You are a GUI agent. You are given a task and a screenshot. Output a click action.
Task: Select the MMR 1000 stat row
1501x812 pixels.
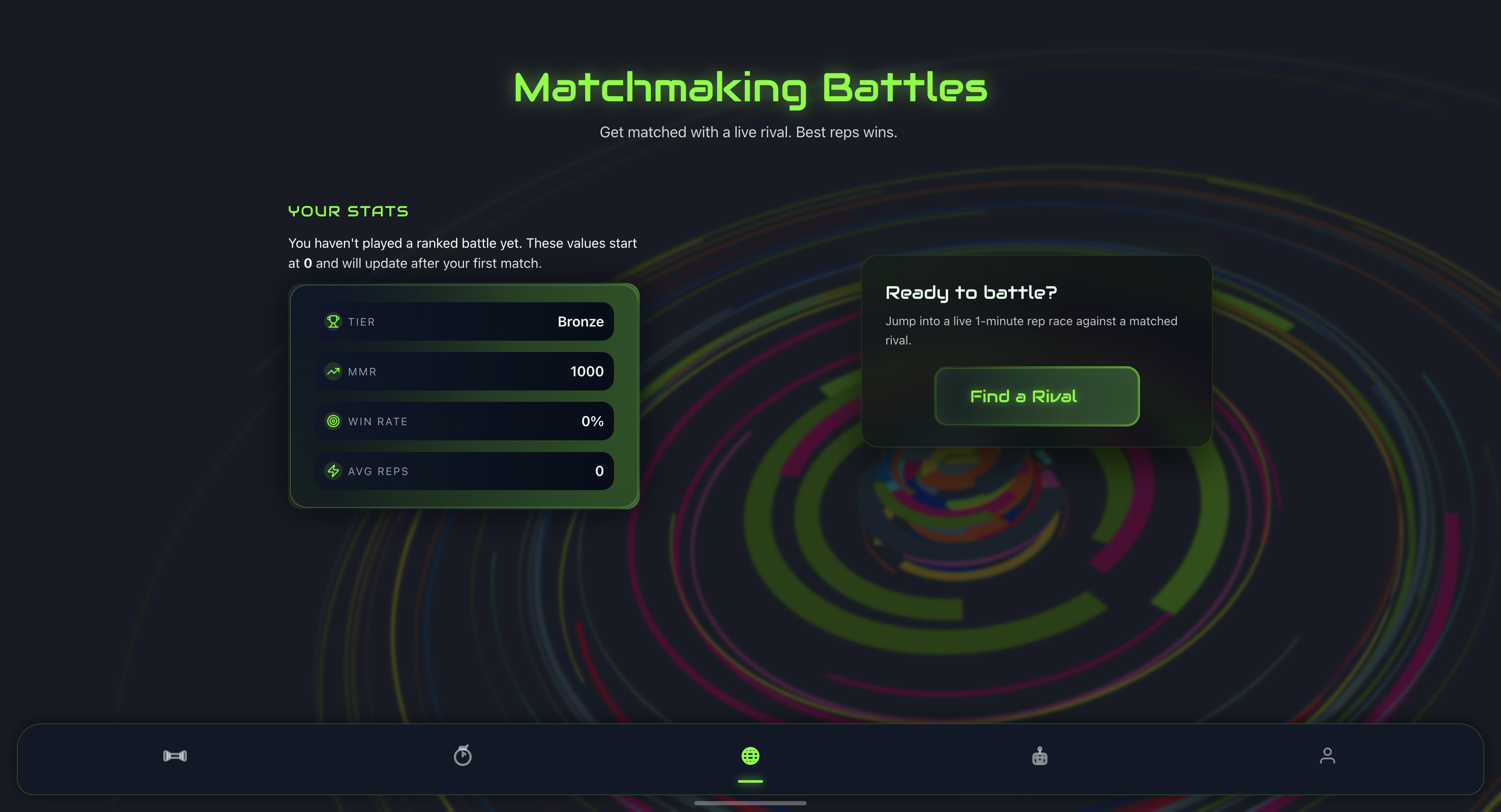[464, 372]
